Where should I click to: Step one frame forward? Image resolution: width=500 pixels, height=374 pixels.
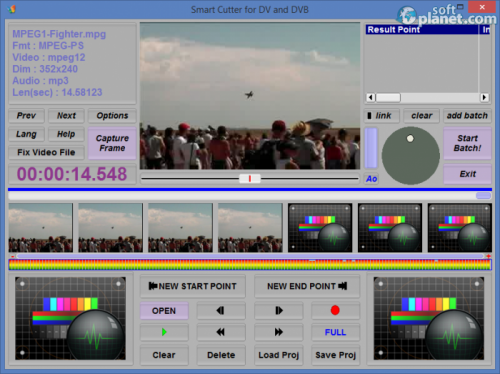279,311
